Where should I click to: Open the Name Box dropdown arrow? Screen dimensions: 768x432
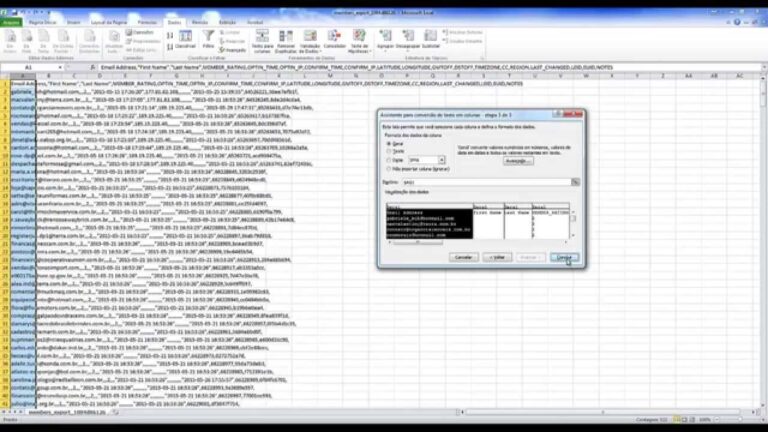tap(60, 67)
